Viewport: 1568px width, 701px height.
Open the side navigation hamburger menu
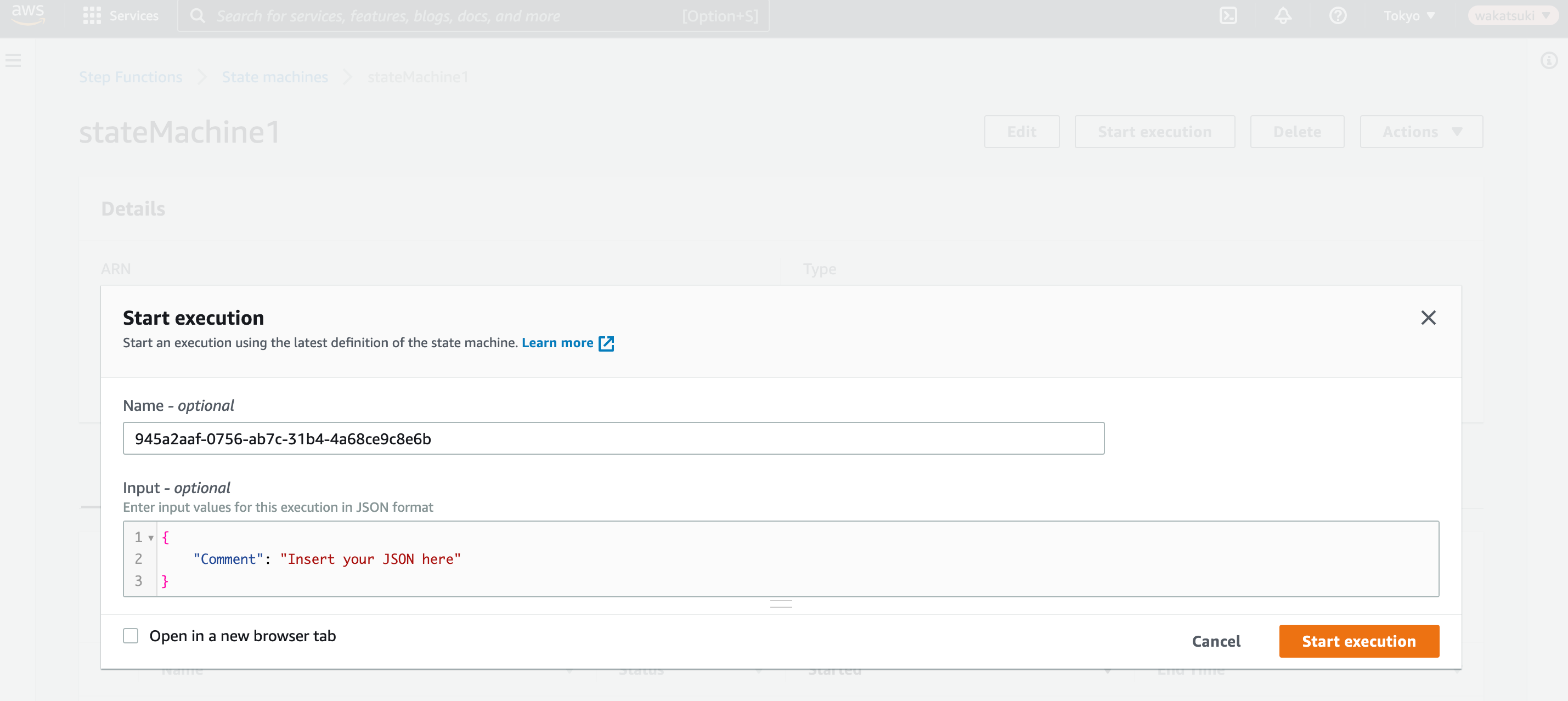13,60
